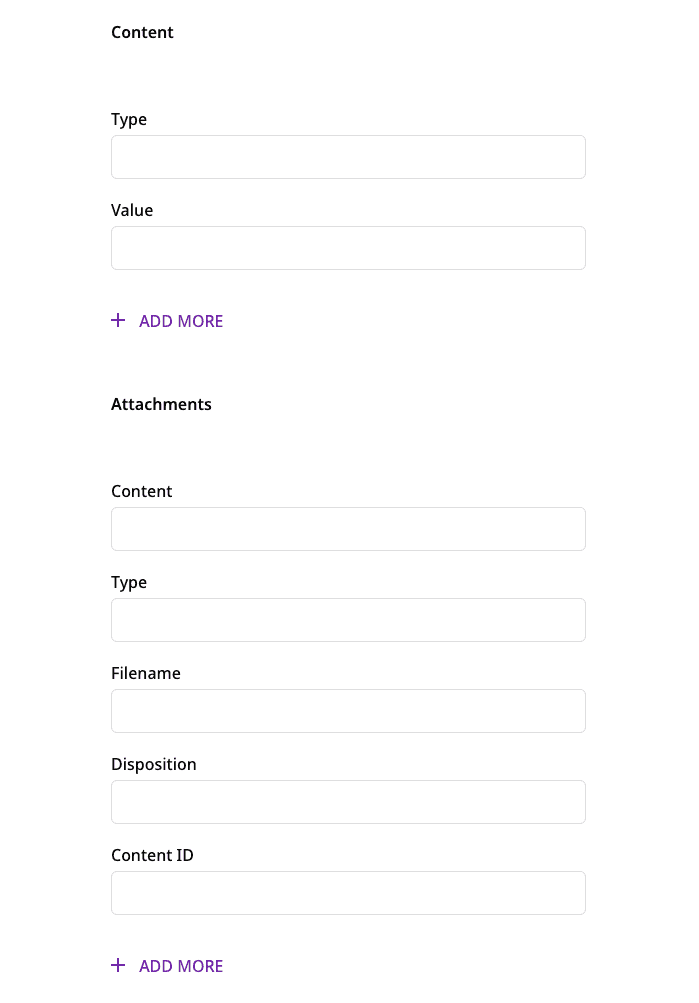The width and height of the screenshot is (699, 1003).
Task: Click the Type label above the first field
Action: 129,119
